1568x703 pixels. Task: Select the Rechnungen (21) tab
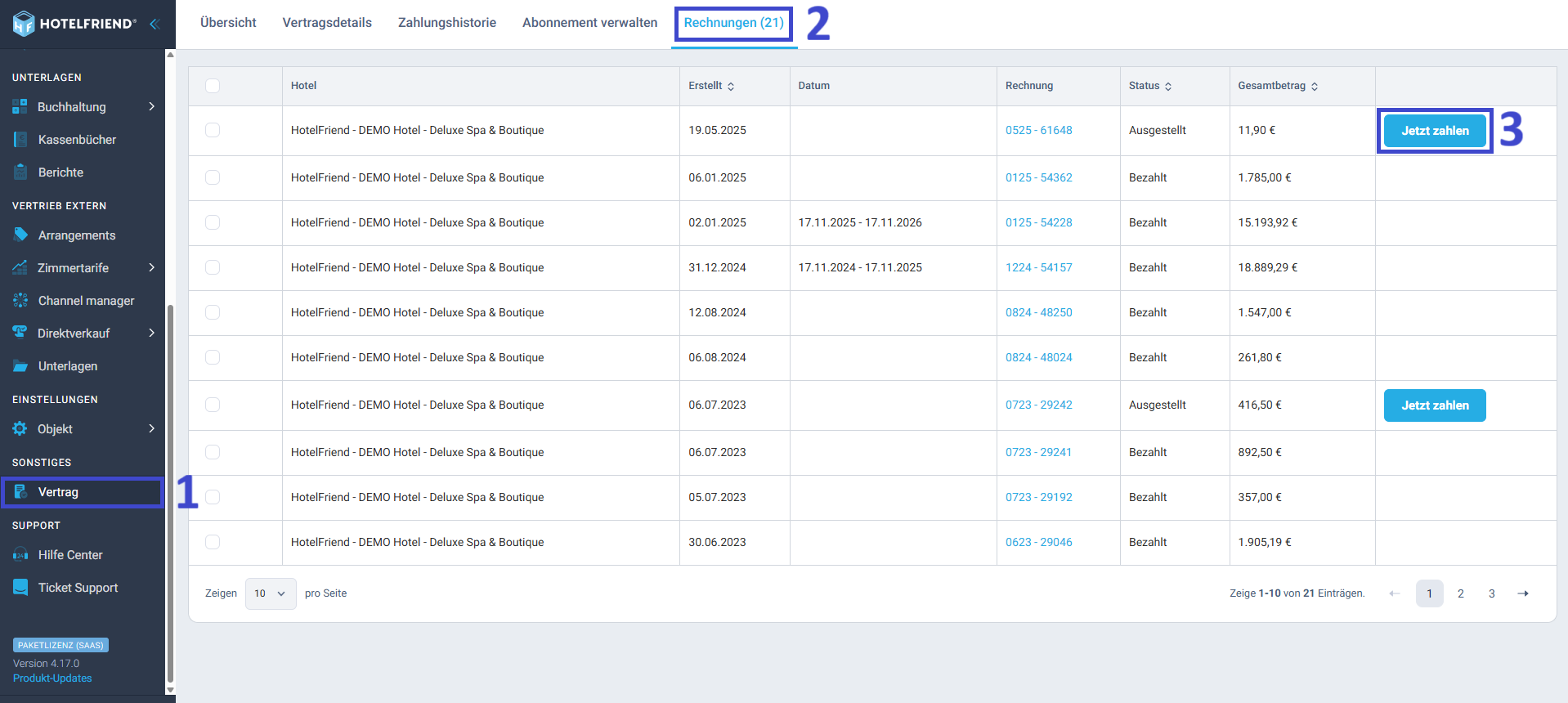[734, 23]
